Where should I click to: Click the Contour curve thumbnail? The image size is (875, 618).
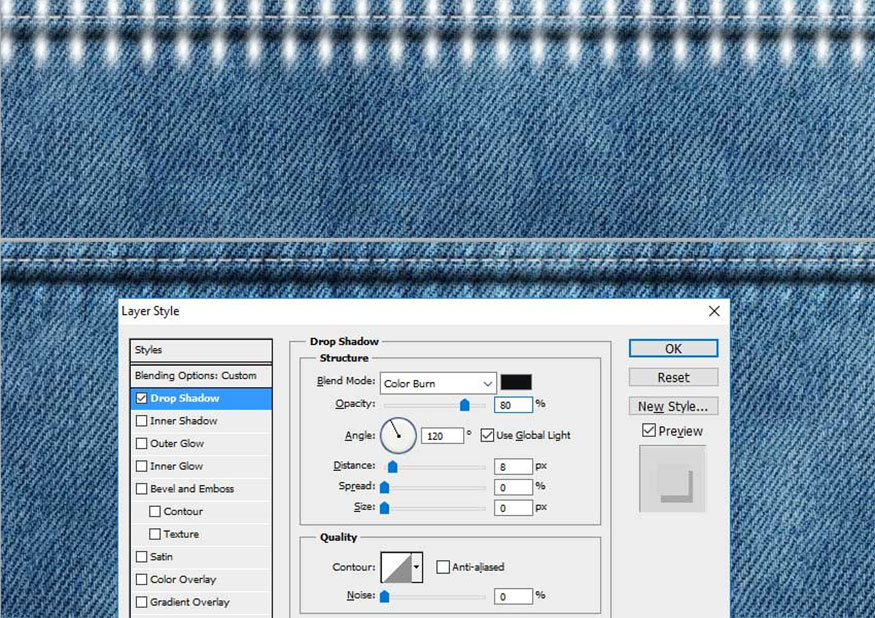(396, 567)
